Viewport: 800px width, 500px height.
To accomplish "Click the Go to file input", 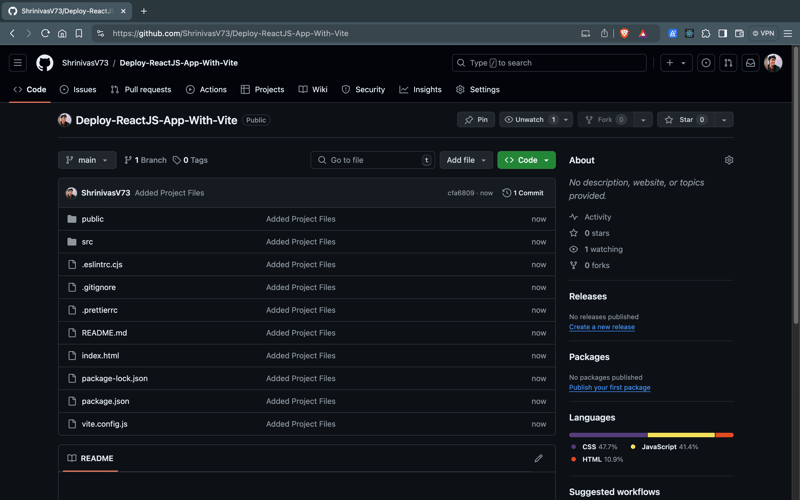I will click(x=372, y=160).
